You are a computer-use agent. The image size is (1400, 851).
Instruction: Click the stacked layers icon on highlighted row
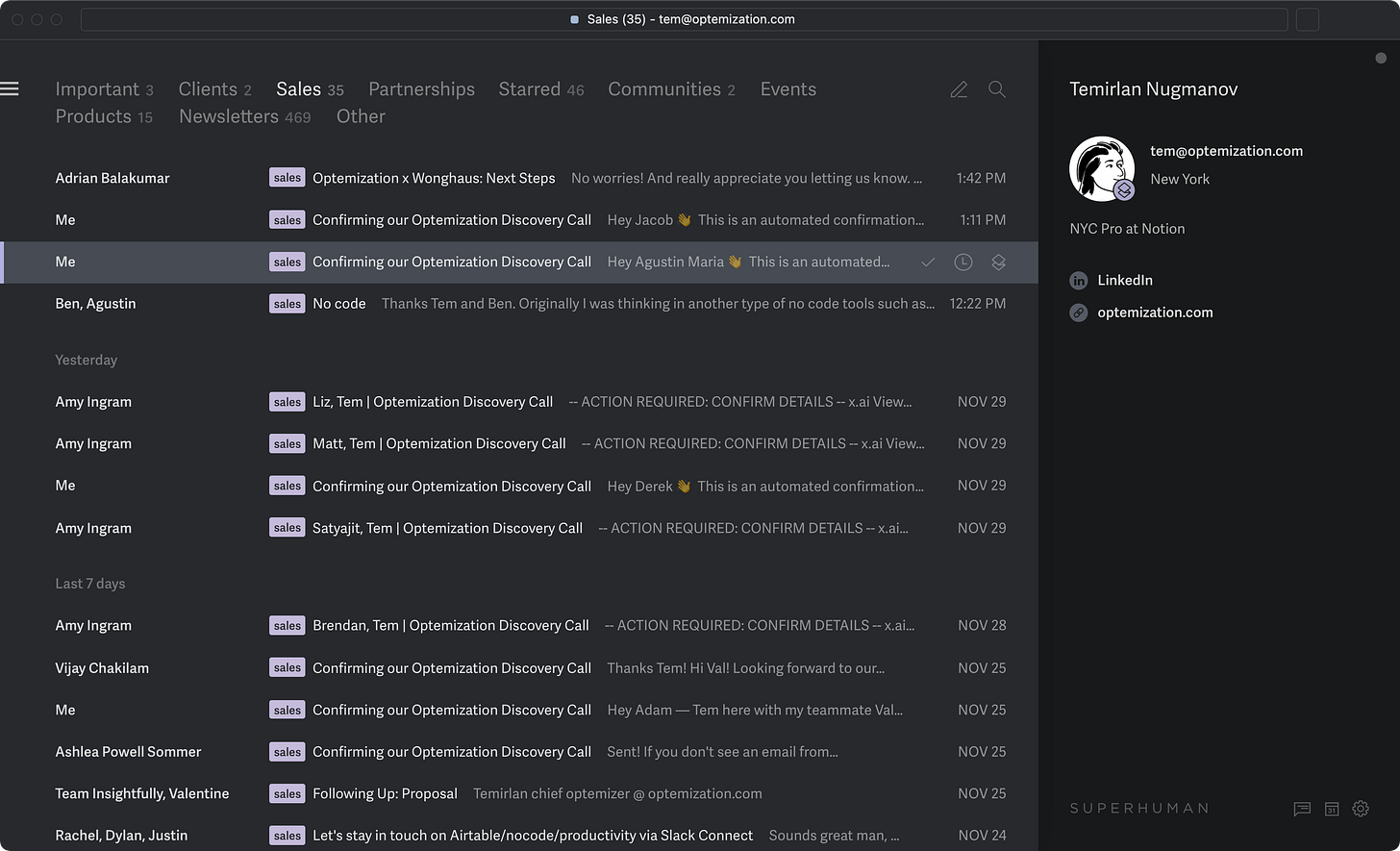coord(998,263)
